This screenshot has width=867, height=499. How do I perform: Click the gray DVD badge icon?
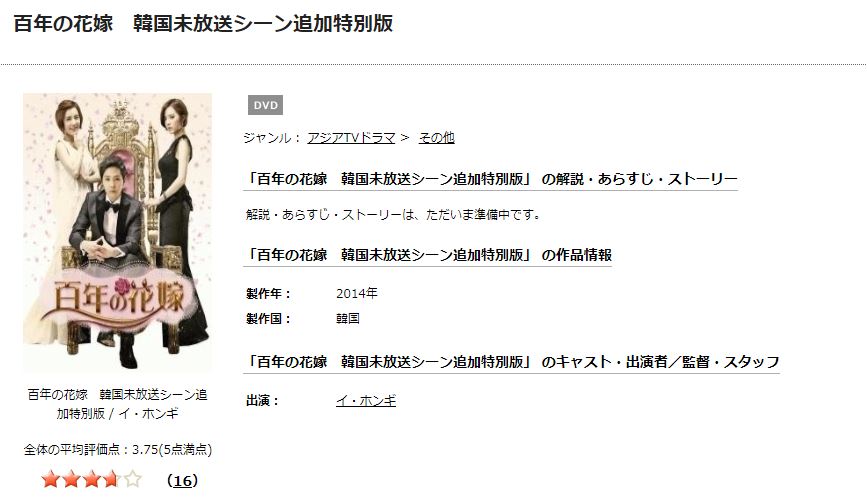tap(265, 105)
